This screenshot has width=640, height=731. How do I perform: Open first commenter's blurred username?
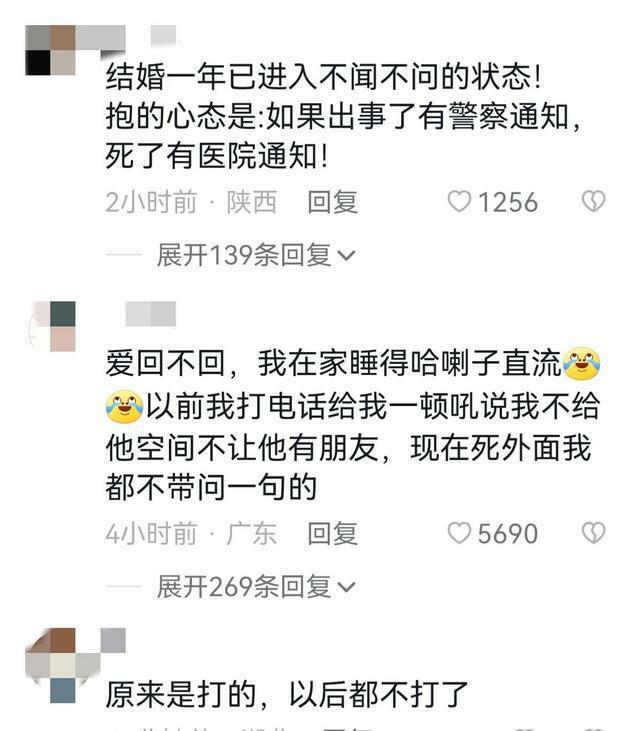coord(127,37)
